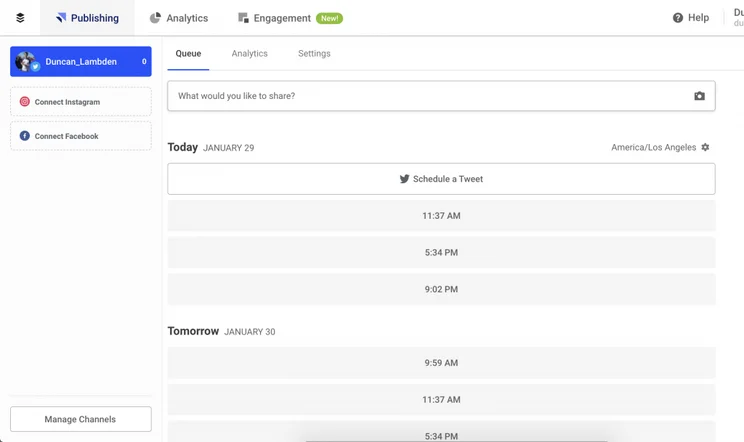
Task: Click the JANUARY 30 date text
Action: coord(250,332)
